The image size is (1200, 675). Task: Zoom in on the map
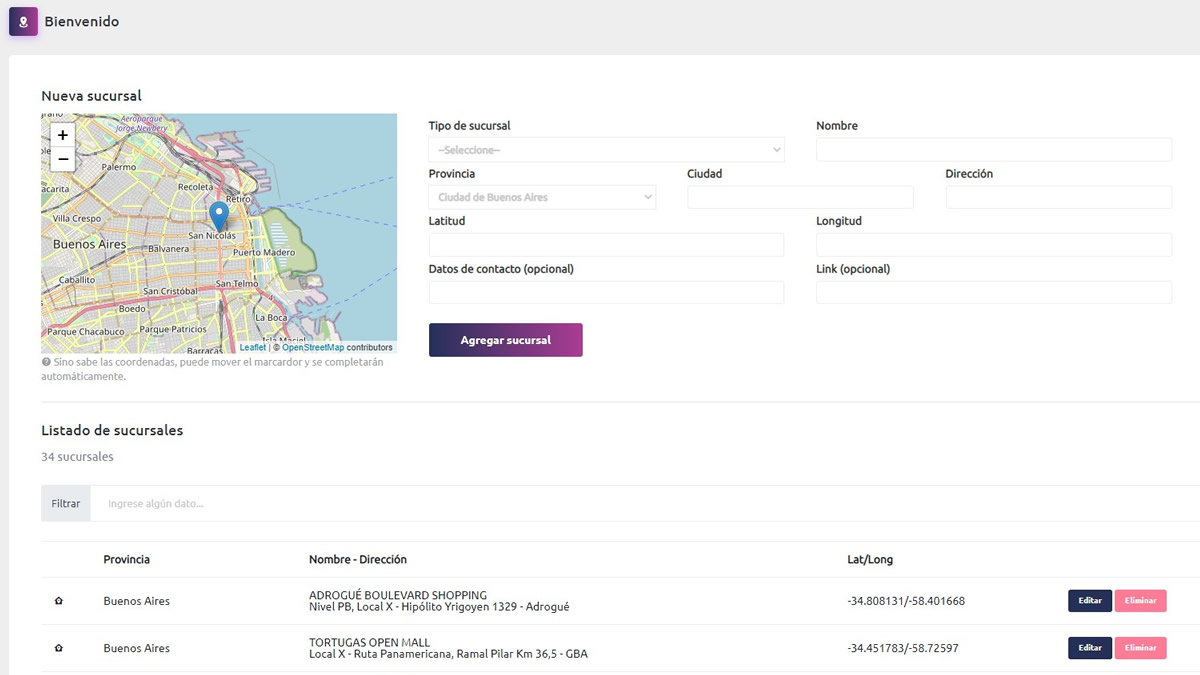coord(63,135)
